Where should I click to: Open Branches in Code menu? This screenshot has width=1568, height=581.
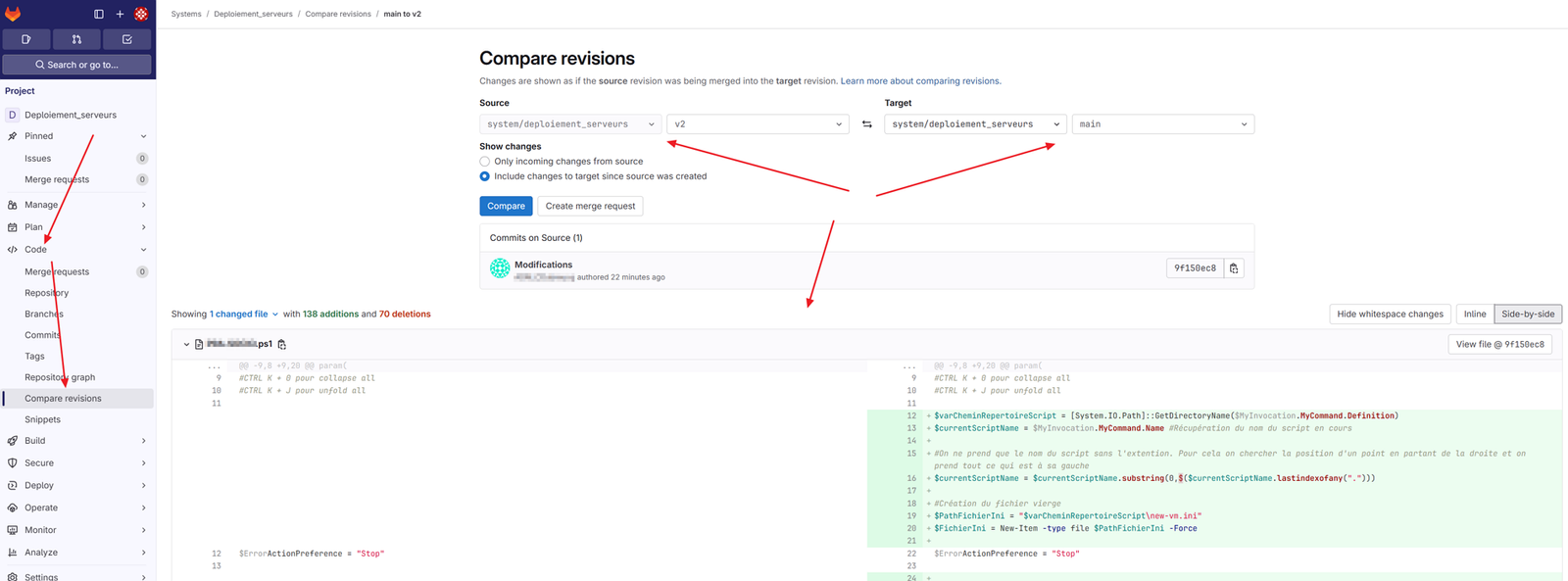44,315
